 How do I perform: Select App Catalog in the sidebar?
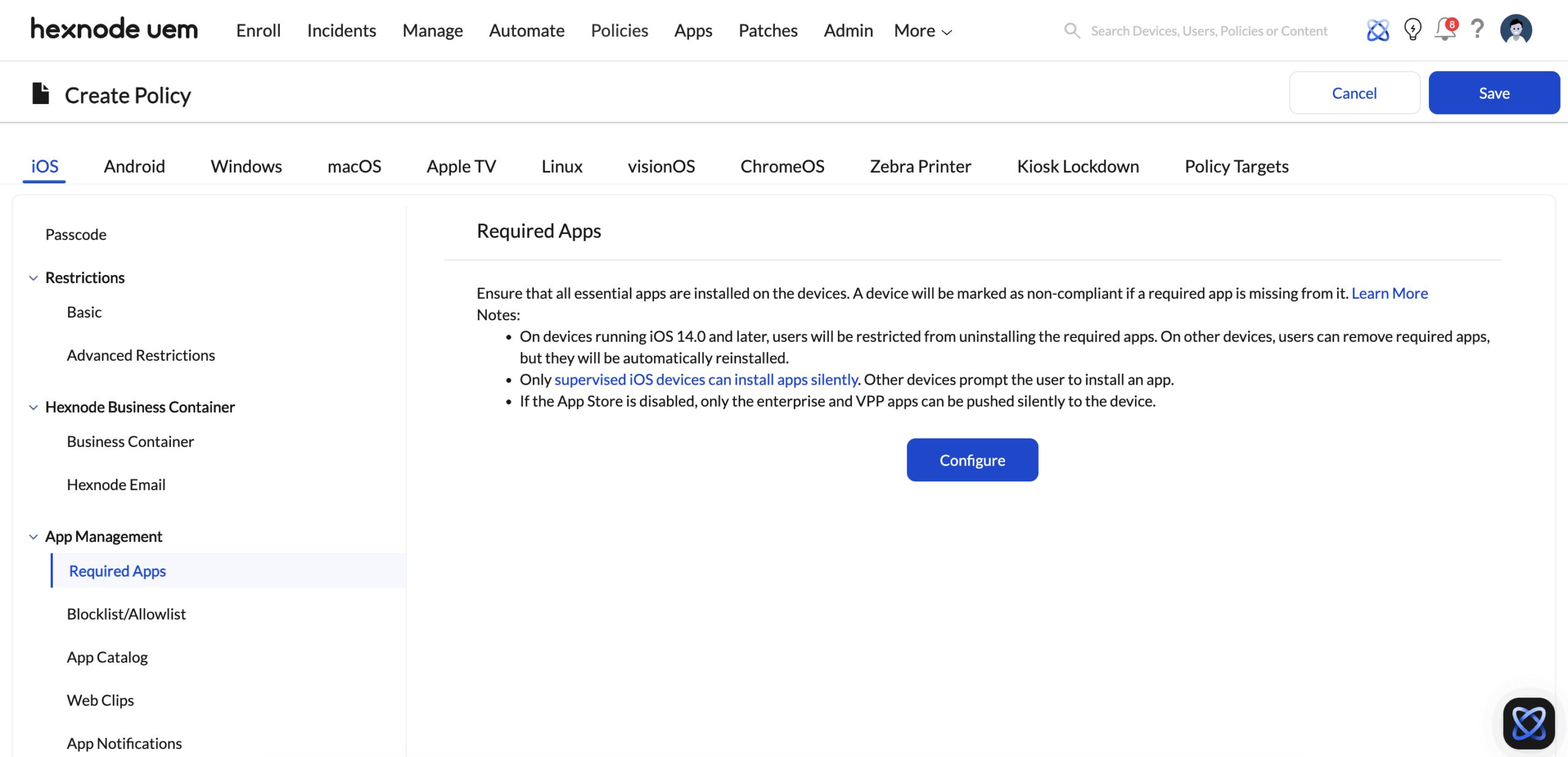[x=107, y=657]
